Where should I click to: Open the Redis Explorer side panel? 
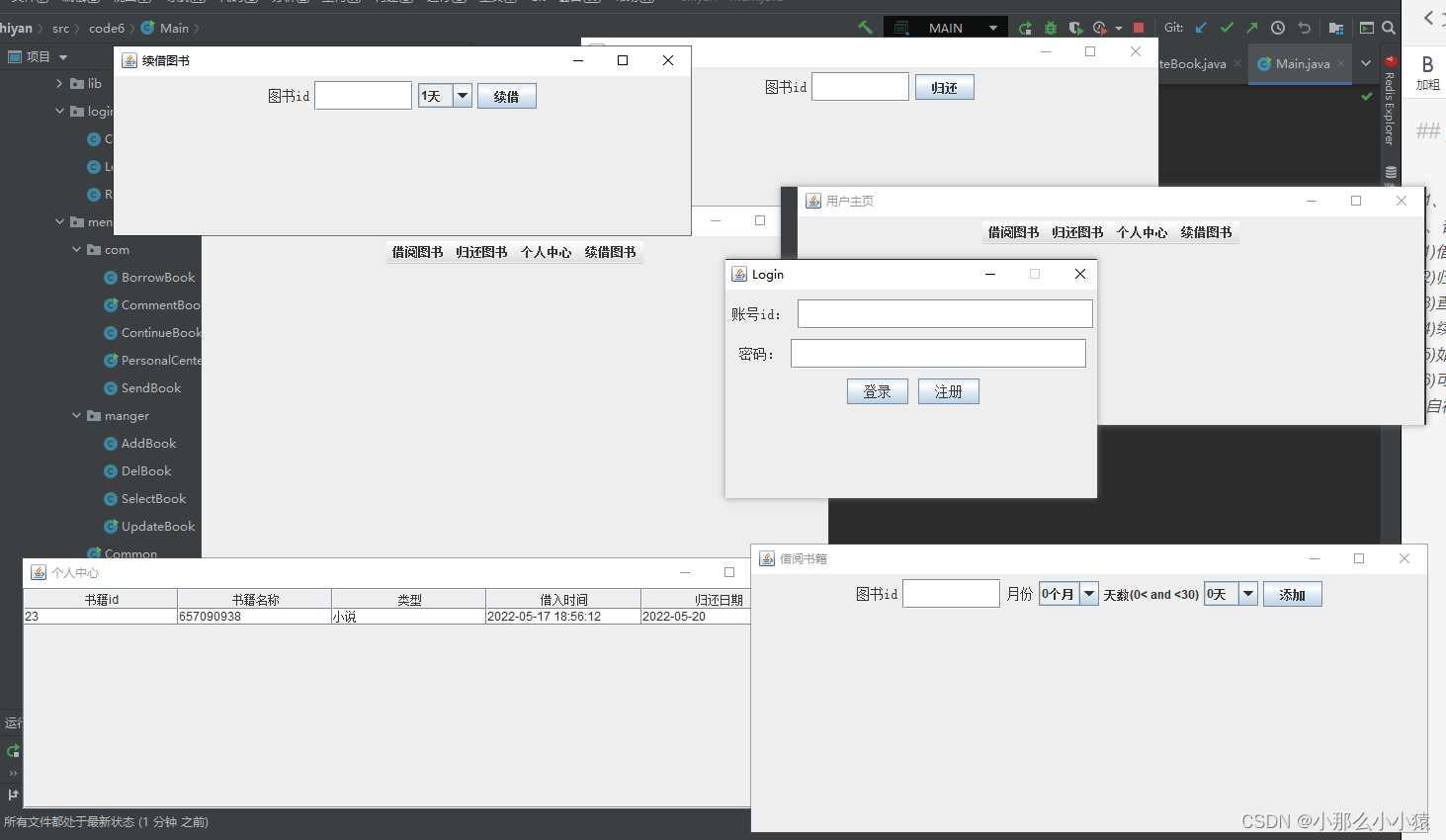(x=1390, y=100)
